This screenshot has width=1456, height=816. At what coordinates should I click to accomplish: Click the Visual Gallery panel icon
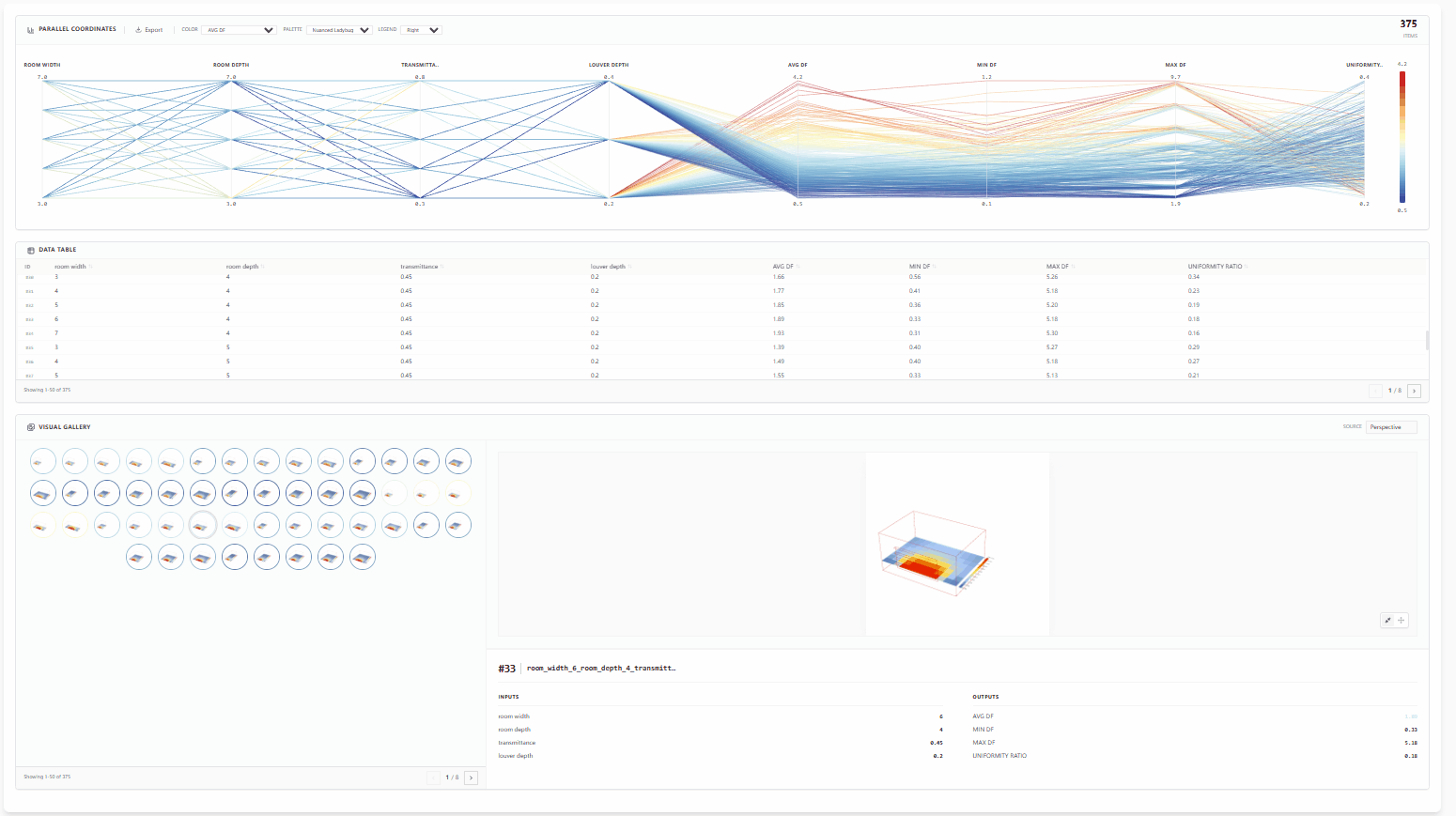click(x=31, y=427)
